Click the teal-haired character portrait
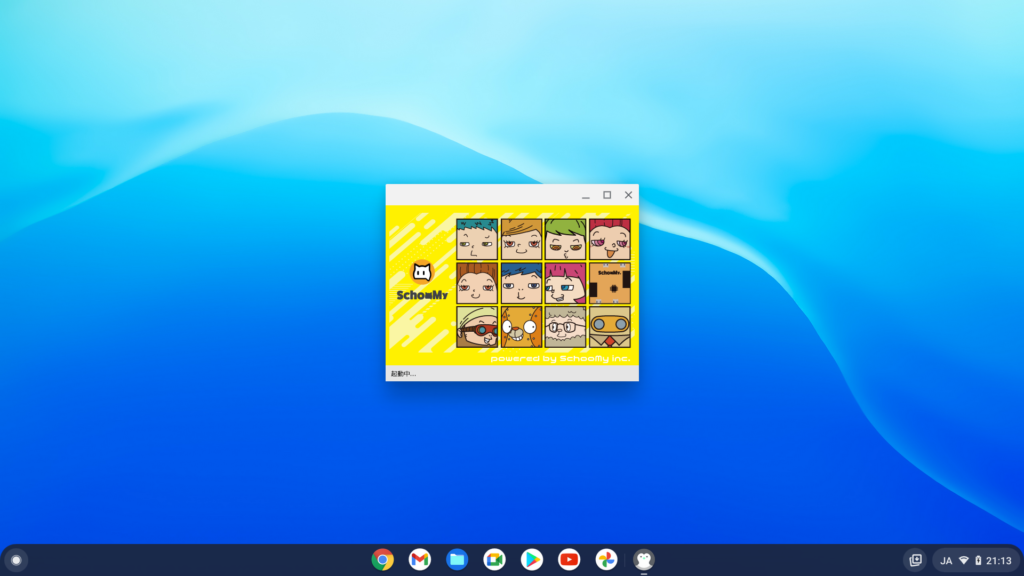The height and width of the screenshot is (576, 1024). click(477, 239)
